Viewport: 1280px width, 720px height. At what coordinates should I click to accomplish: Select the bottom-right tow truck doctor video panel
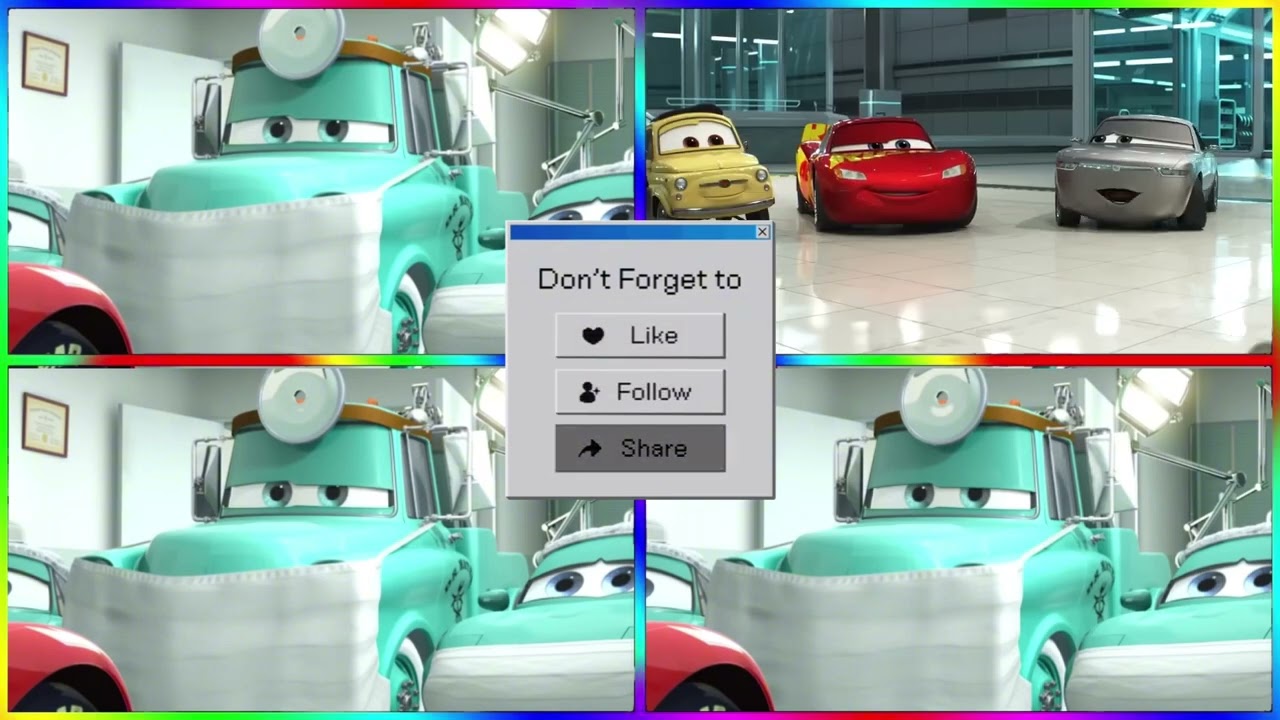tap(959, 539)
